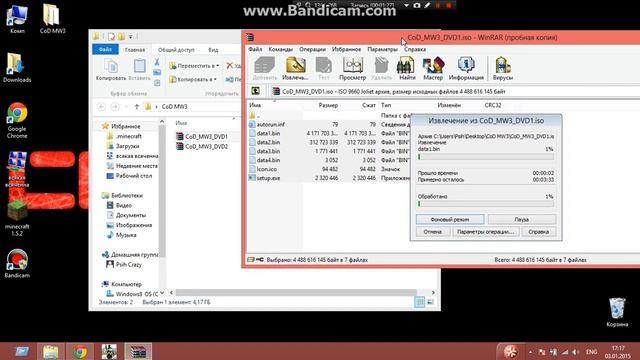
Task: Click the up-one-level icon in WinRAR address bar
Action: click(256, 91)
